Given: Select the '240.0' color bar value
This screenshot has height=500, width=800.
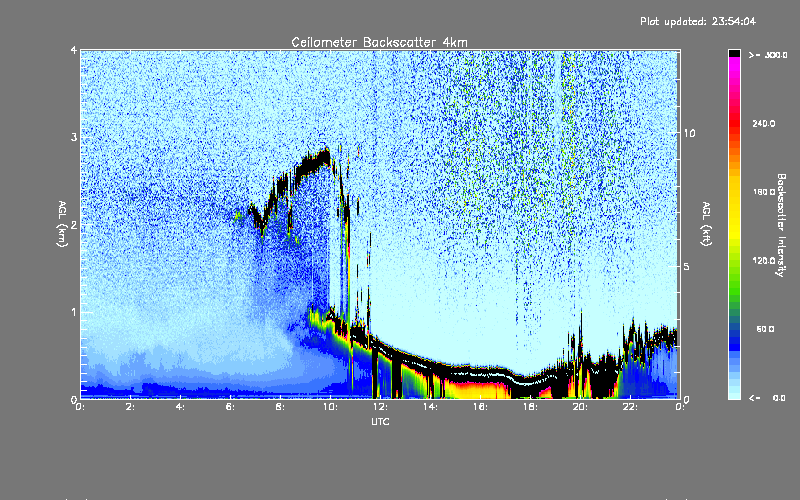Looking at the screenshot, I should click(x=764, y=123).
